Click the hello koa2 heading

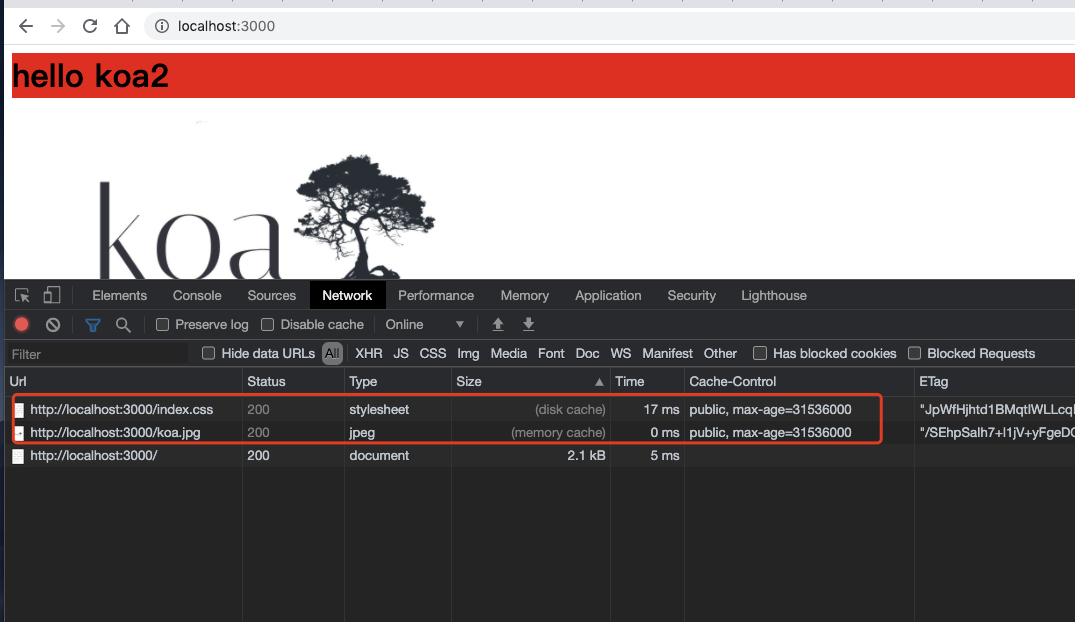point(90,75)
